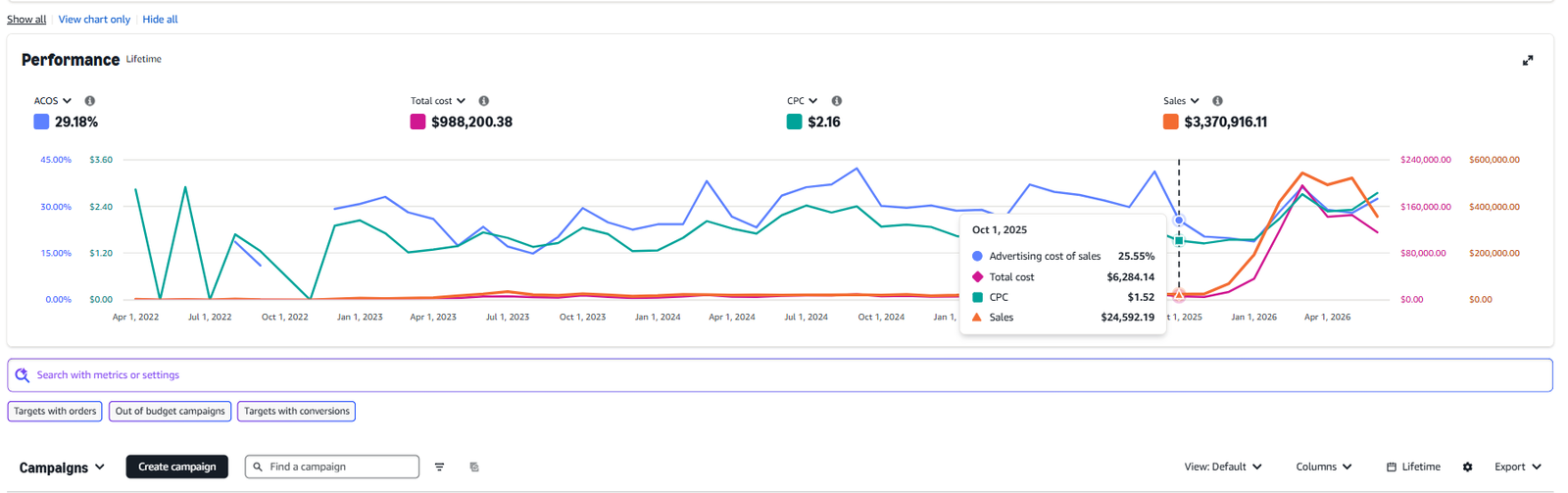Expand the Columns dropdown

(1324, 468)
